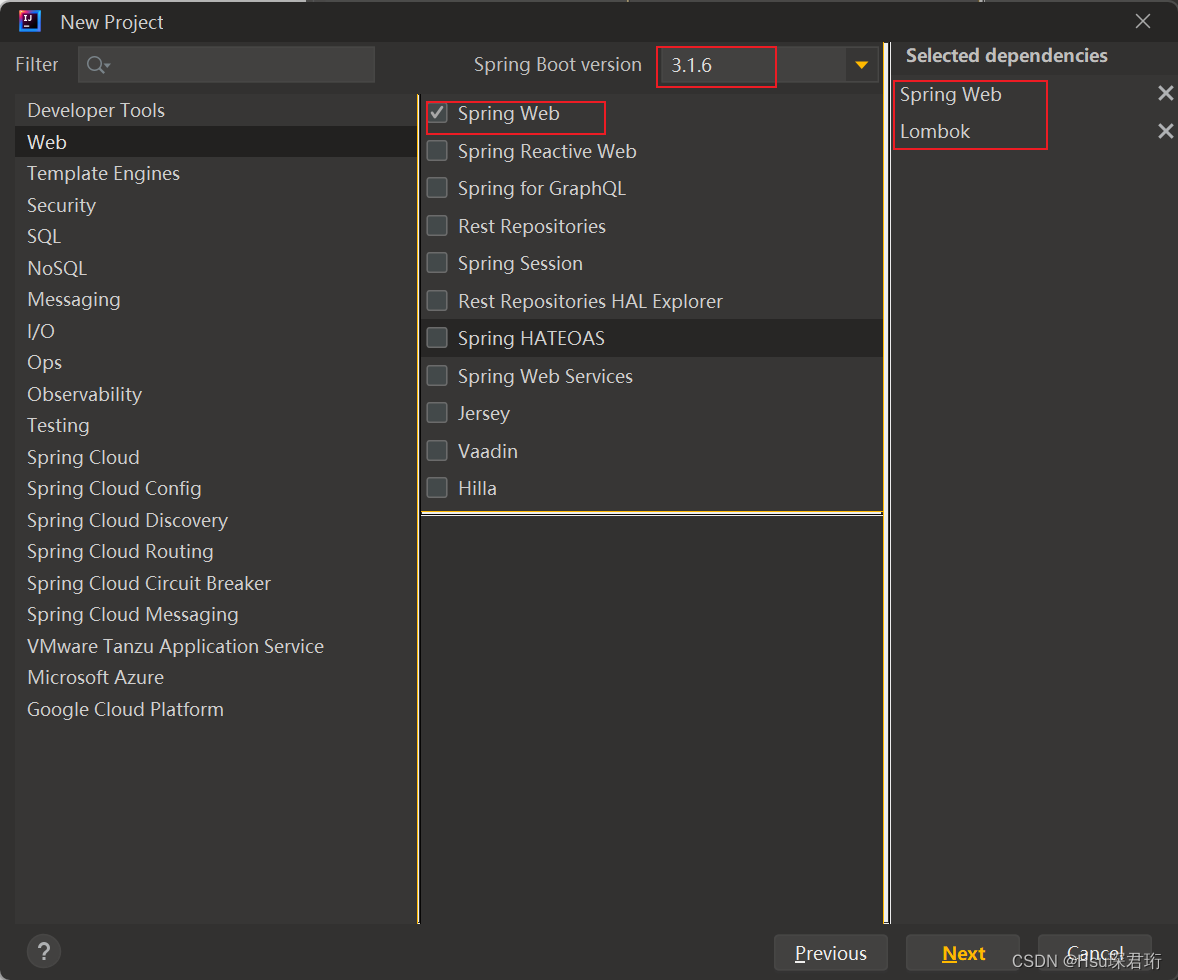This screenshot has height=980, width=1178.
Task: Open the help question mark button
Action: (x=44, y=951)
